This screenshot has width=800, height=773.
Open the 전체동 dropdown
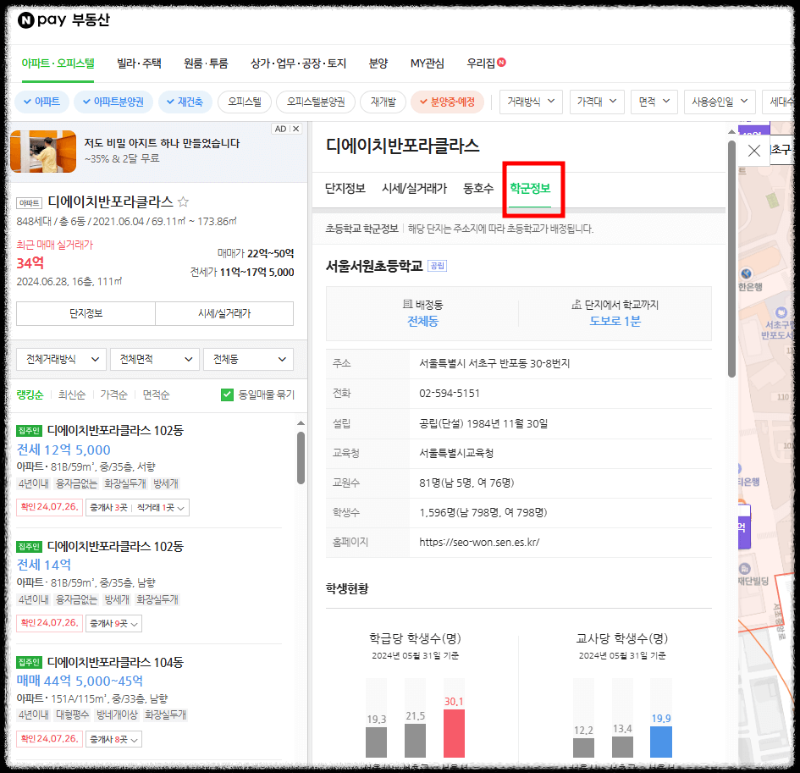coord(248,359)
